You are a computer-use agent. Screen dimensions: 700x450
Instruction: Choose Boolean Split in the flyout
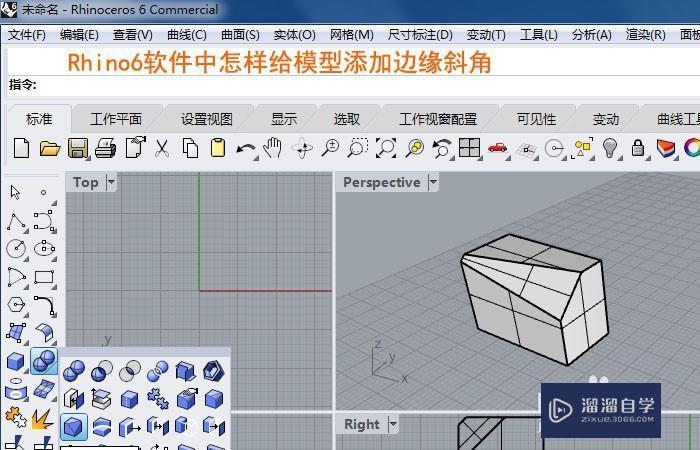pyautogui.click(x=158, y=371)
